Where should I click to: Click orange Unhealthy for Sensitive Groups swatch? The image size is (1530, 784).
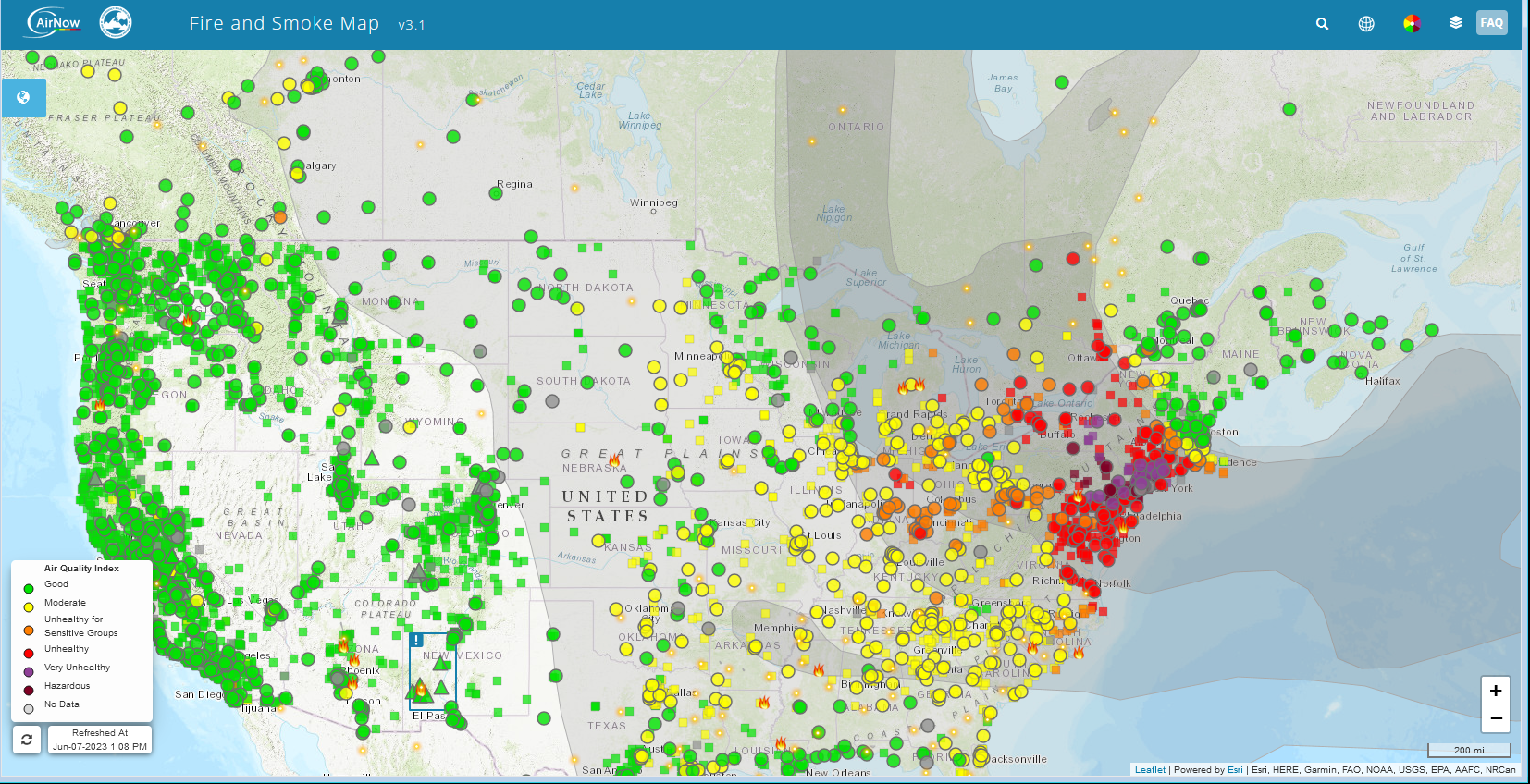click(x=29, y=631)
